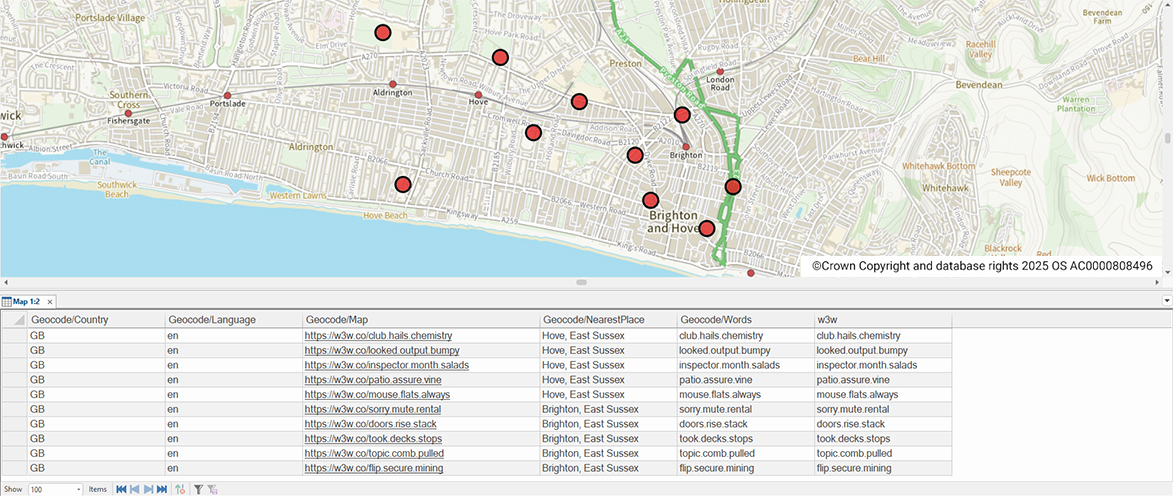Image resolution: width=1173 pixels, height=496 pixels.
Task: Click the Aldrington station marker on map
Action: (393, 85)
